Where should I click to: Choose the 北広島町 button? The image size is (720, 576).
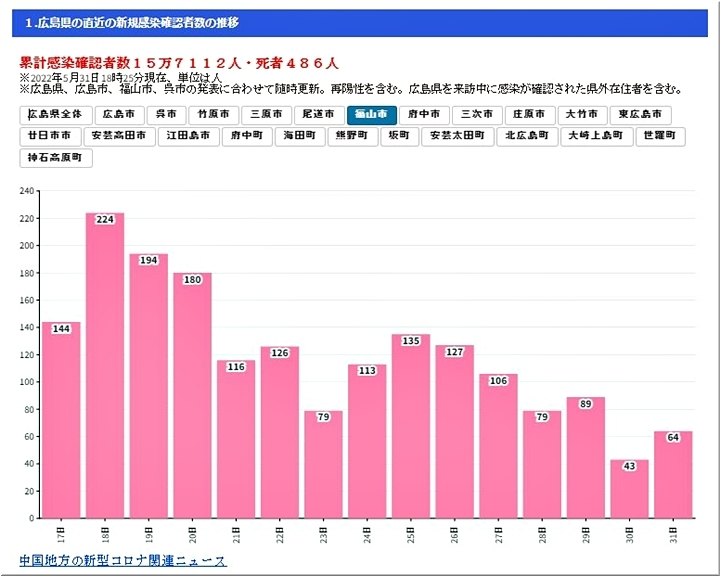[526, 136]
